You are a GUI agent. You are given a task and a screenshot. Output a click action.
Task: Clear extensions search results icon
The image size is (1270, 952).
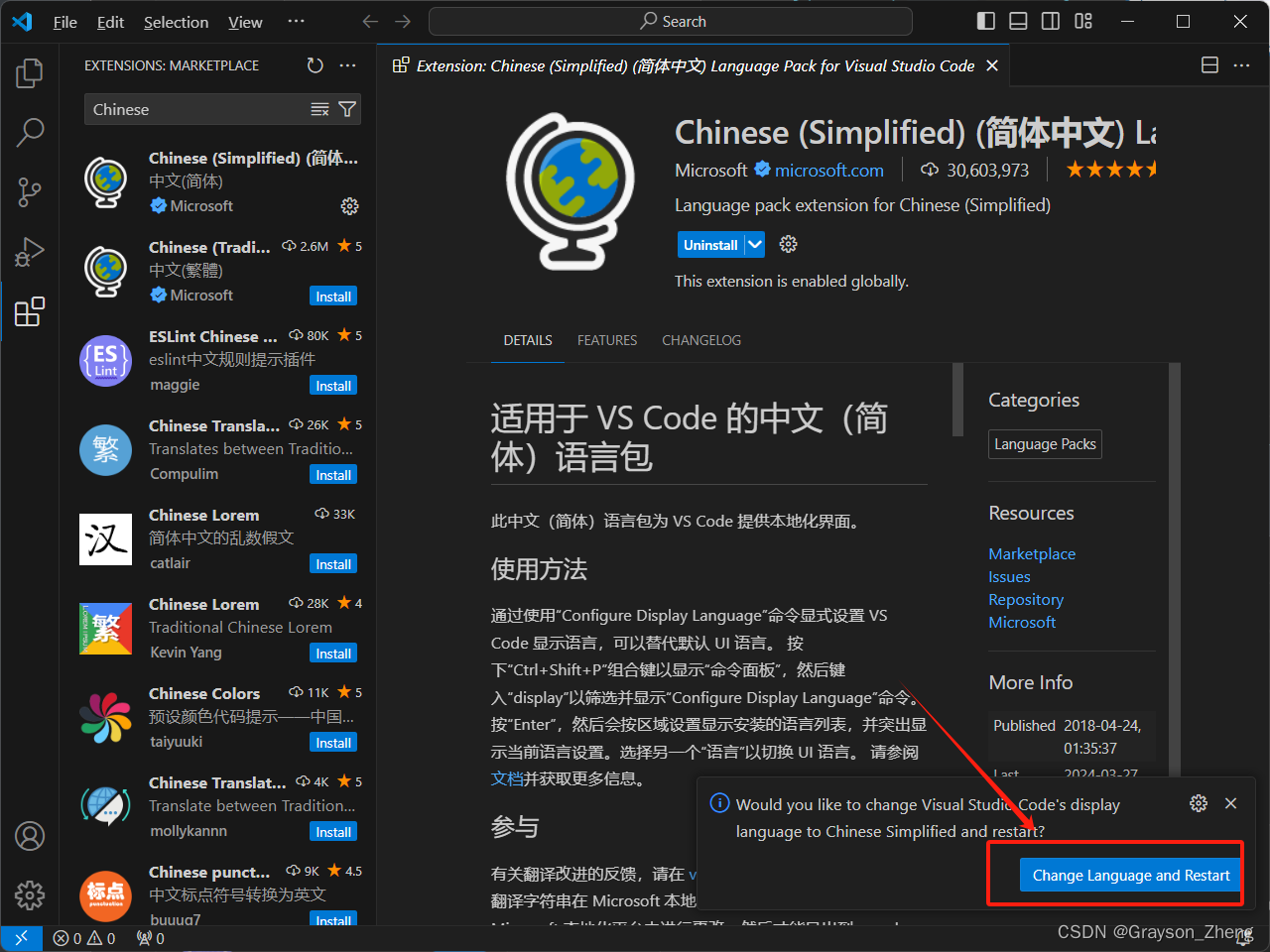[x=319, y=109]
